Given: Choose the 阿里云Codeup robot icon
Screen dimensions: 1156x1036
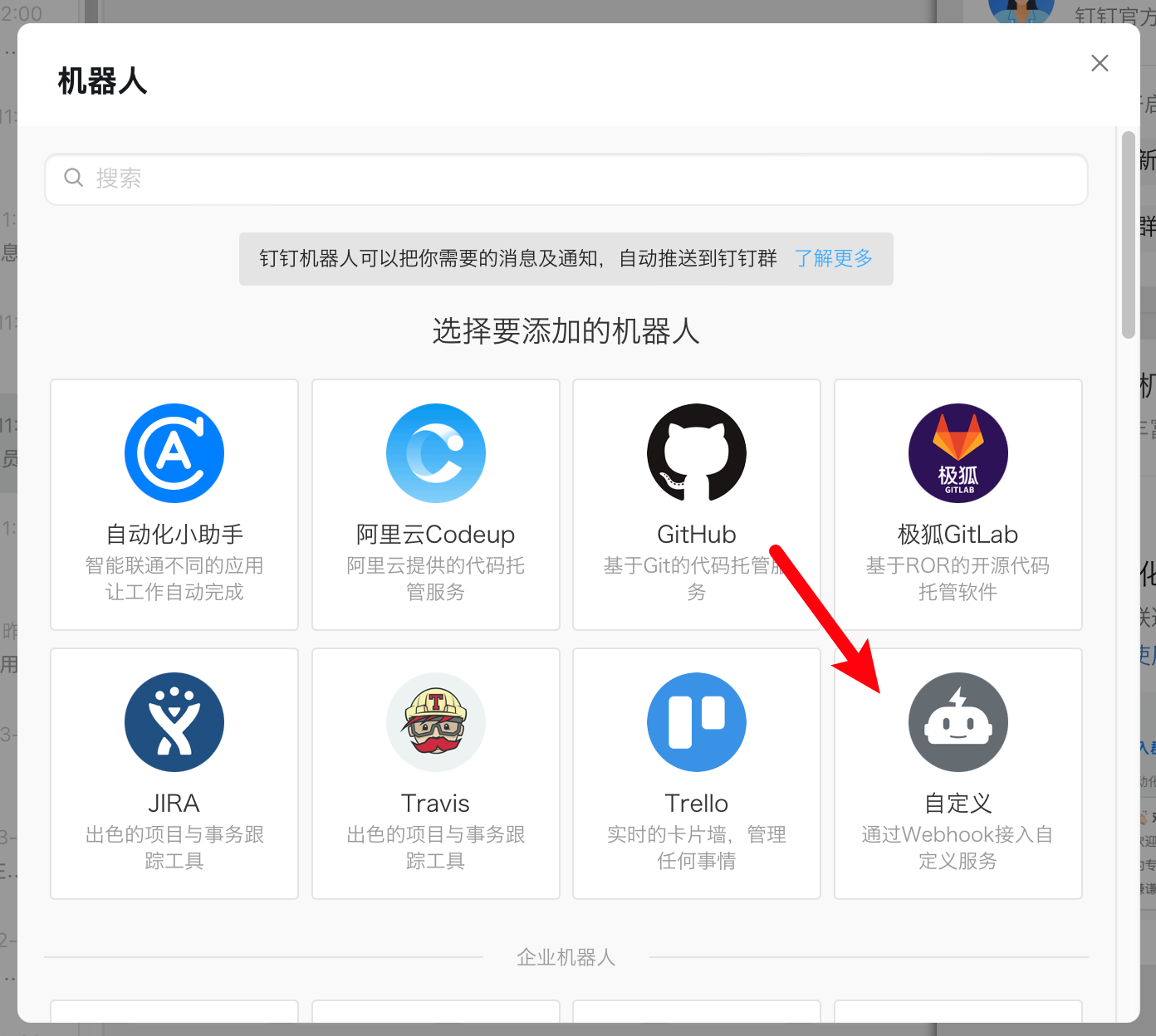Looking at the screenshot, I should pyautogui.click(x=436, y=453).
